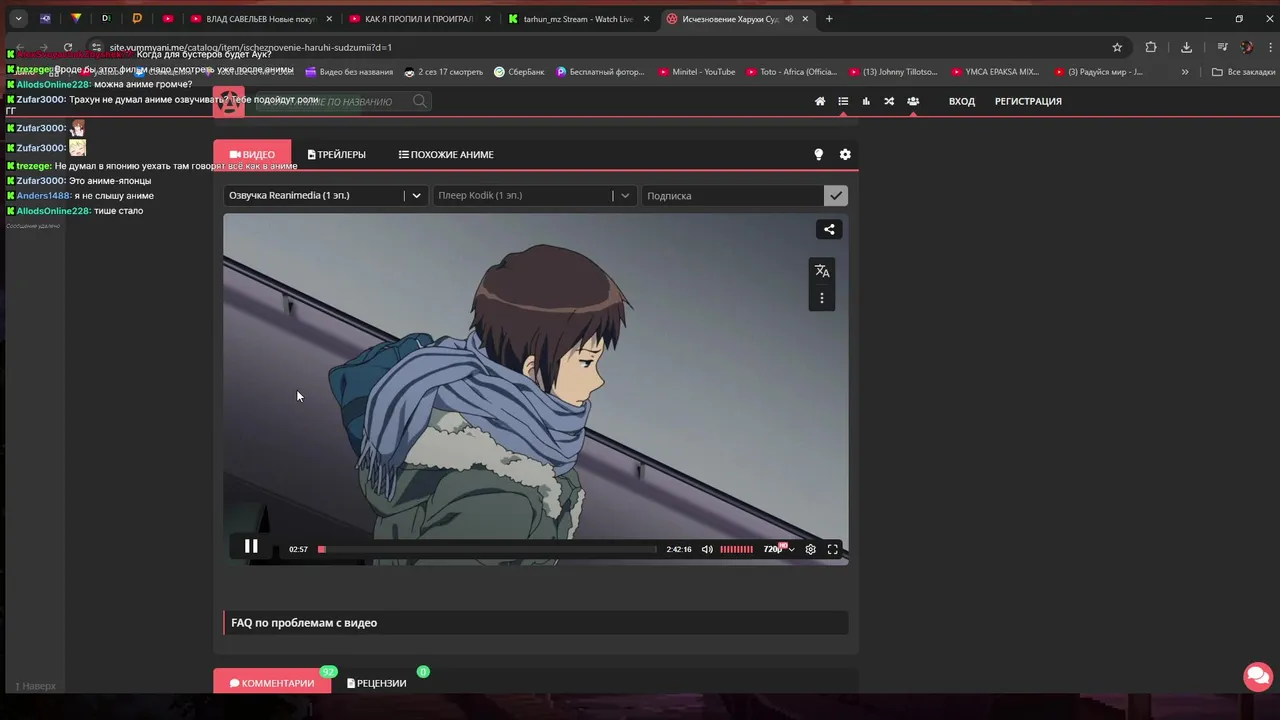This screenshot has height=720, width=1280.
Task: Open browser extensions puzzle icon
Action: [1151, 47]
